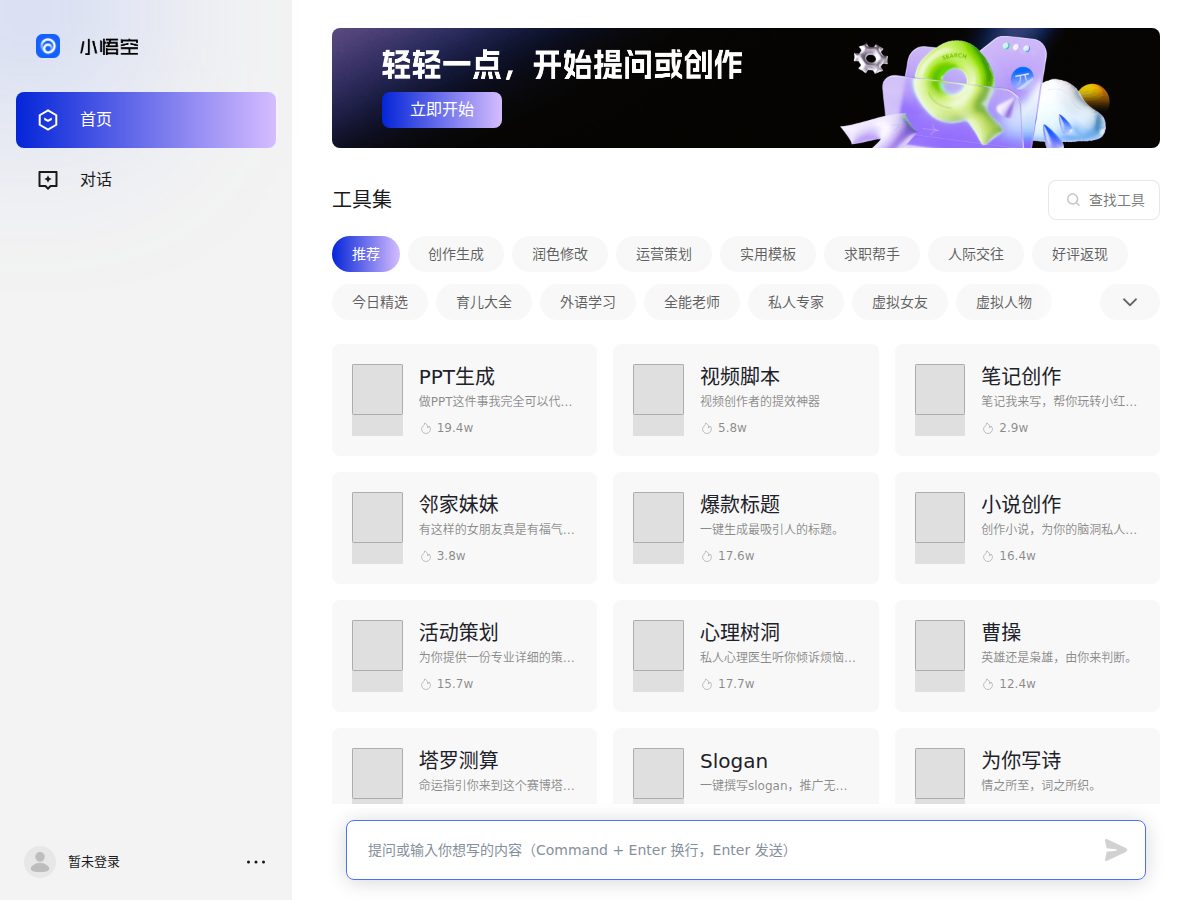The height and width of the screenshot is (900, 1200).
Task: Select the 虚拟人物 category tab
Action: pyautogui.click(x=1004, y=302)
